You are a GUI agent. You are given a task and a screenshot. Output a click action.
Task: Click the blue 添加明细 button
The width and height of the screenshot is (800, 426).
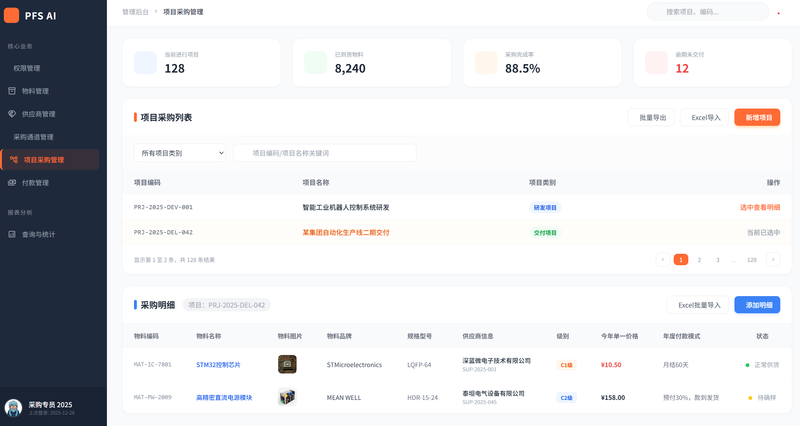click(757, 305)
